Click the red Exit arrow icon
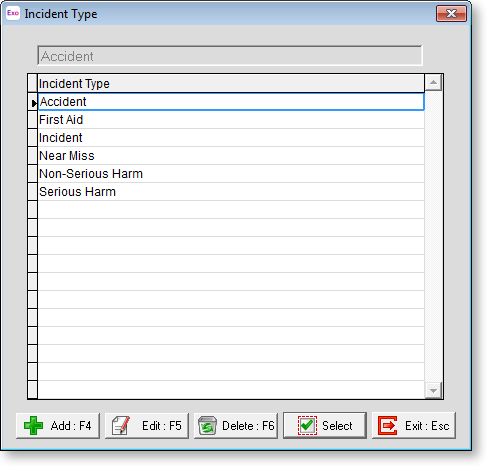487x466 pixels. tap(387, 425)
